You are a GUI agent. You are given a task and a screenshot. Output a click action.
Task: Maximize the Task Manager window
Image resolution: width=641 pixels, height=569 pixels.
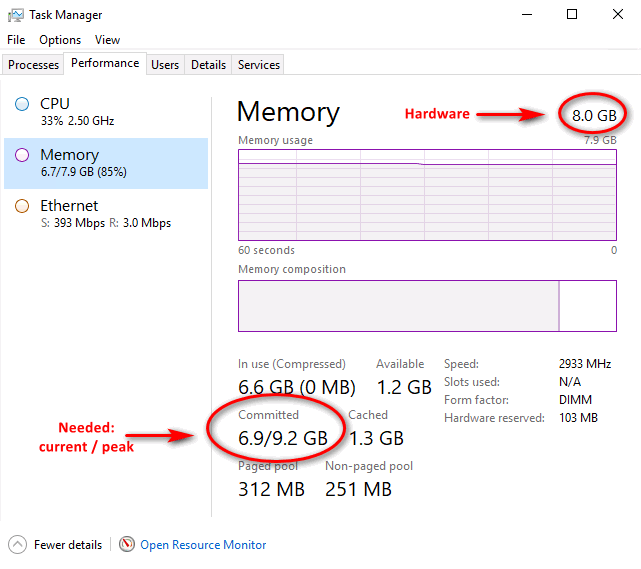[572, 15]
